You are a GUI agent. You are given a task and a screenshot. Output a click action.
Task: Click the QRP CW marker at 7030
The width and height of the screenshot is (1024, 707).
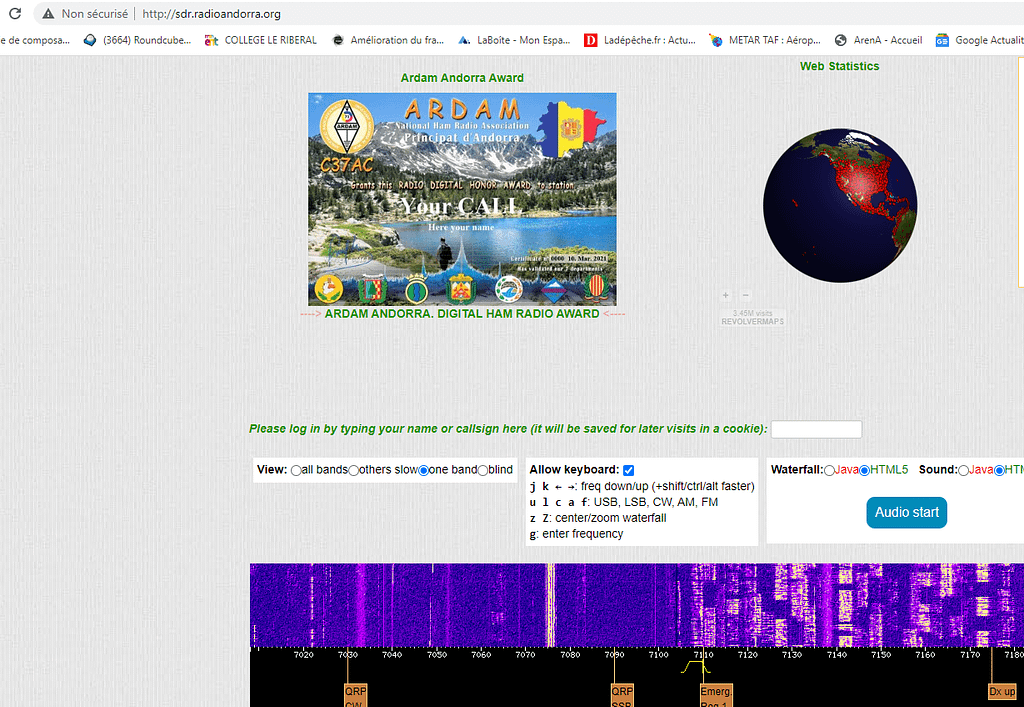356,695
